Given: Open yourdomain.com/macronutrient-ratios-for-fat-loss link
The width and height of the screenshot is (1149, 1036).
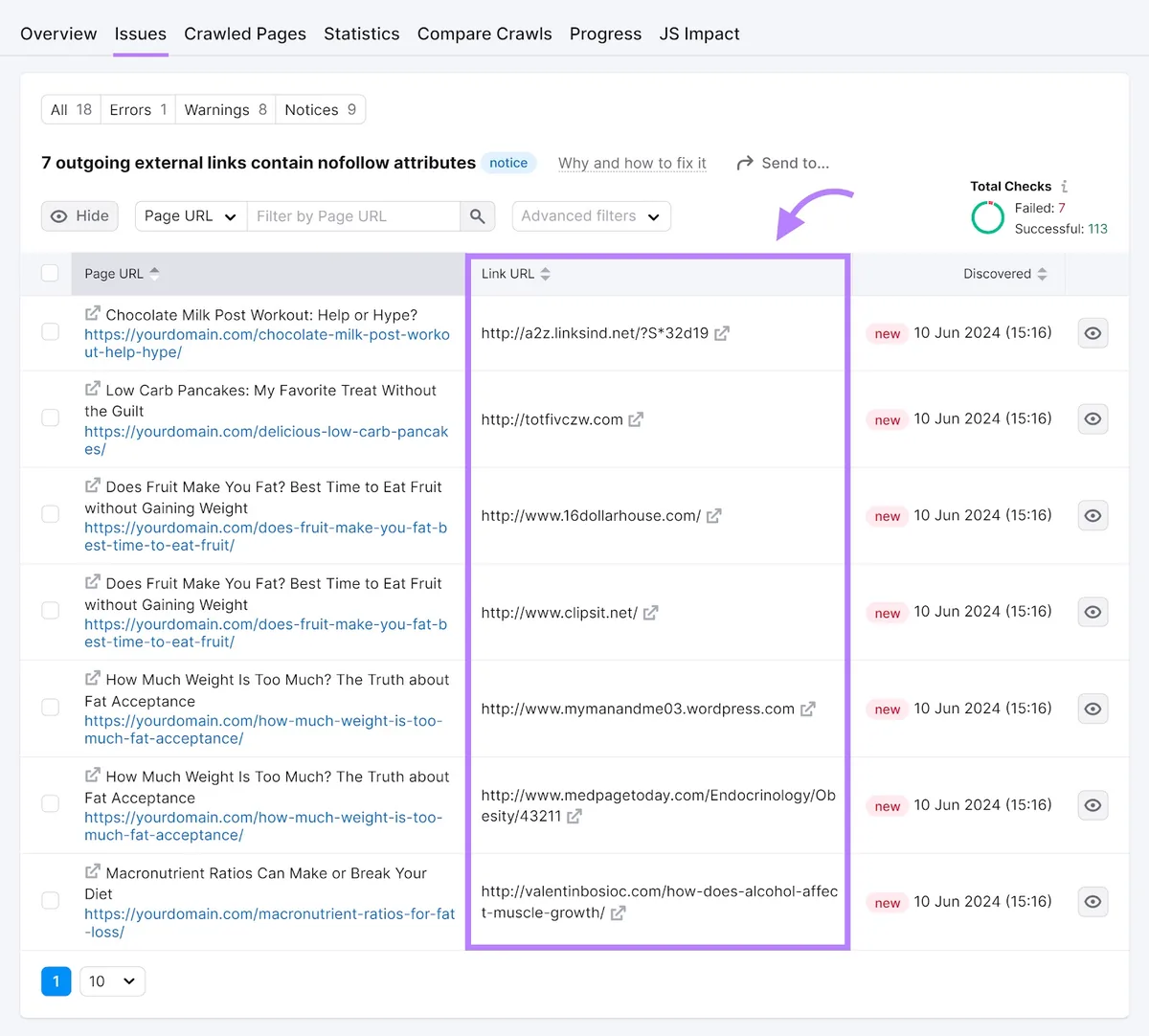Looking at the screenshot, I should [270, 923].
